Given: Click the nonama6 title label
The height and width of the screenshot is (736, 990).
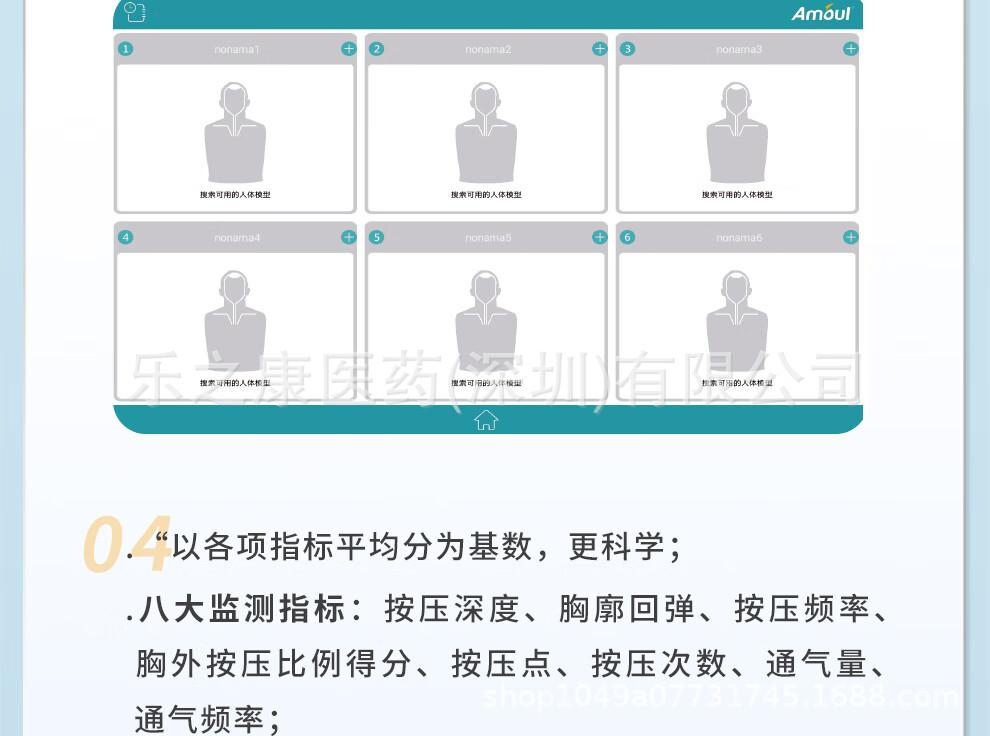Looking at the screenshot, I should pyautogui.click(x=739, y=237).
